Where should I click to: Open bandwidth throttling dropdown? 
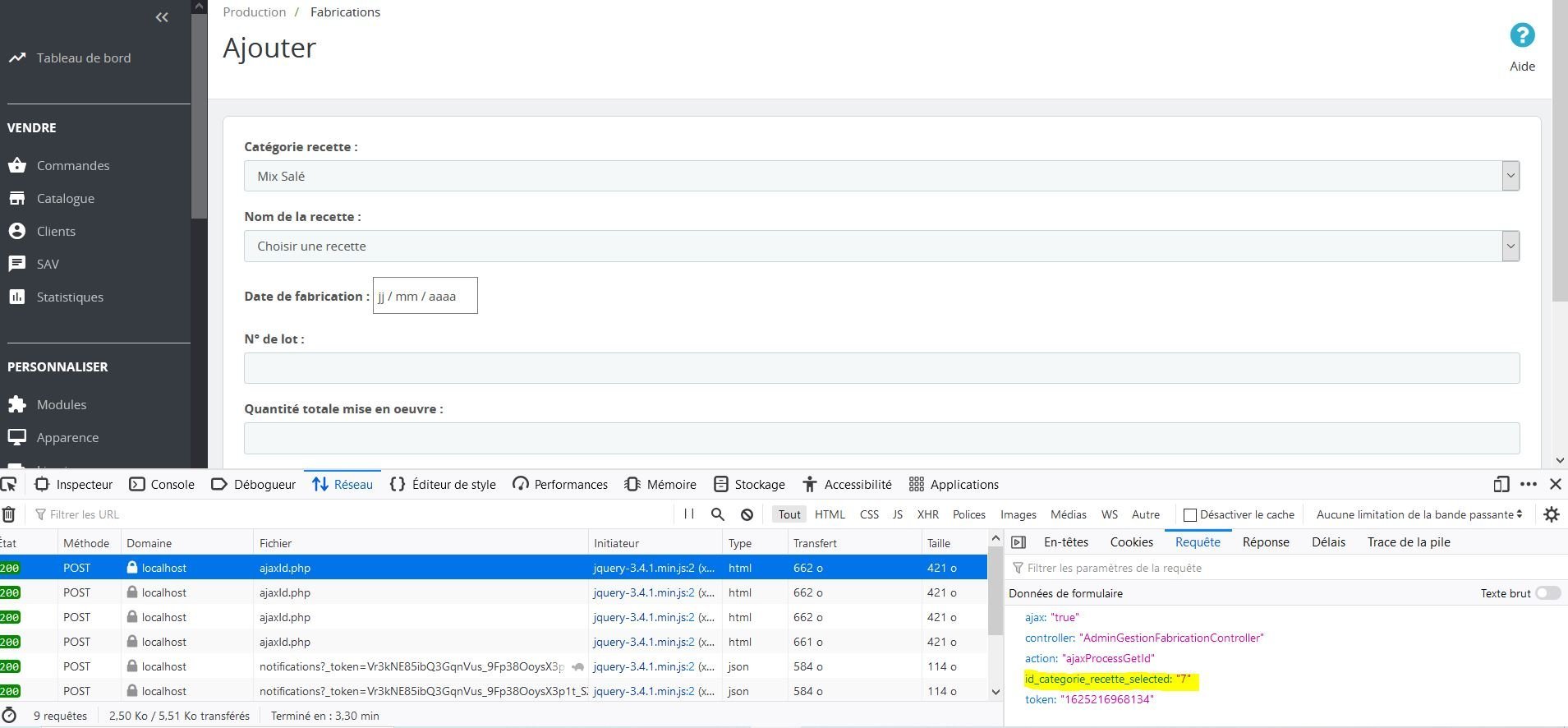click(x=1419, y=514)
